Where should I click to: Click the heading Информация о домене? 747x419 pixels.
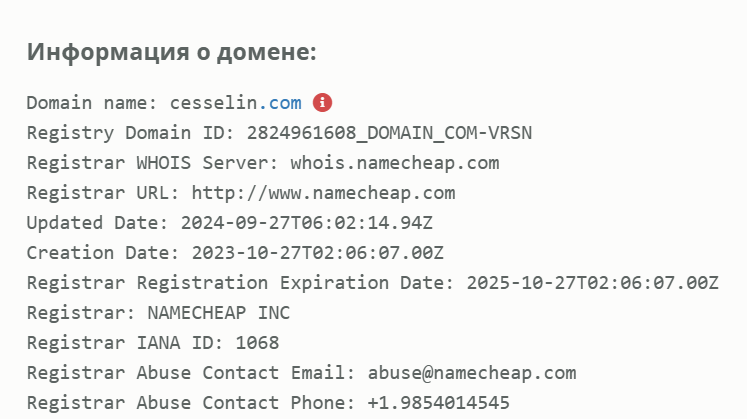(x=172, y=51)
